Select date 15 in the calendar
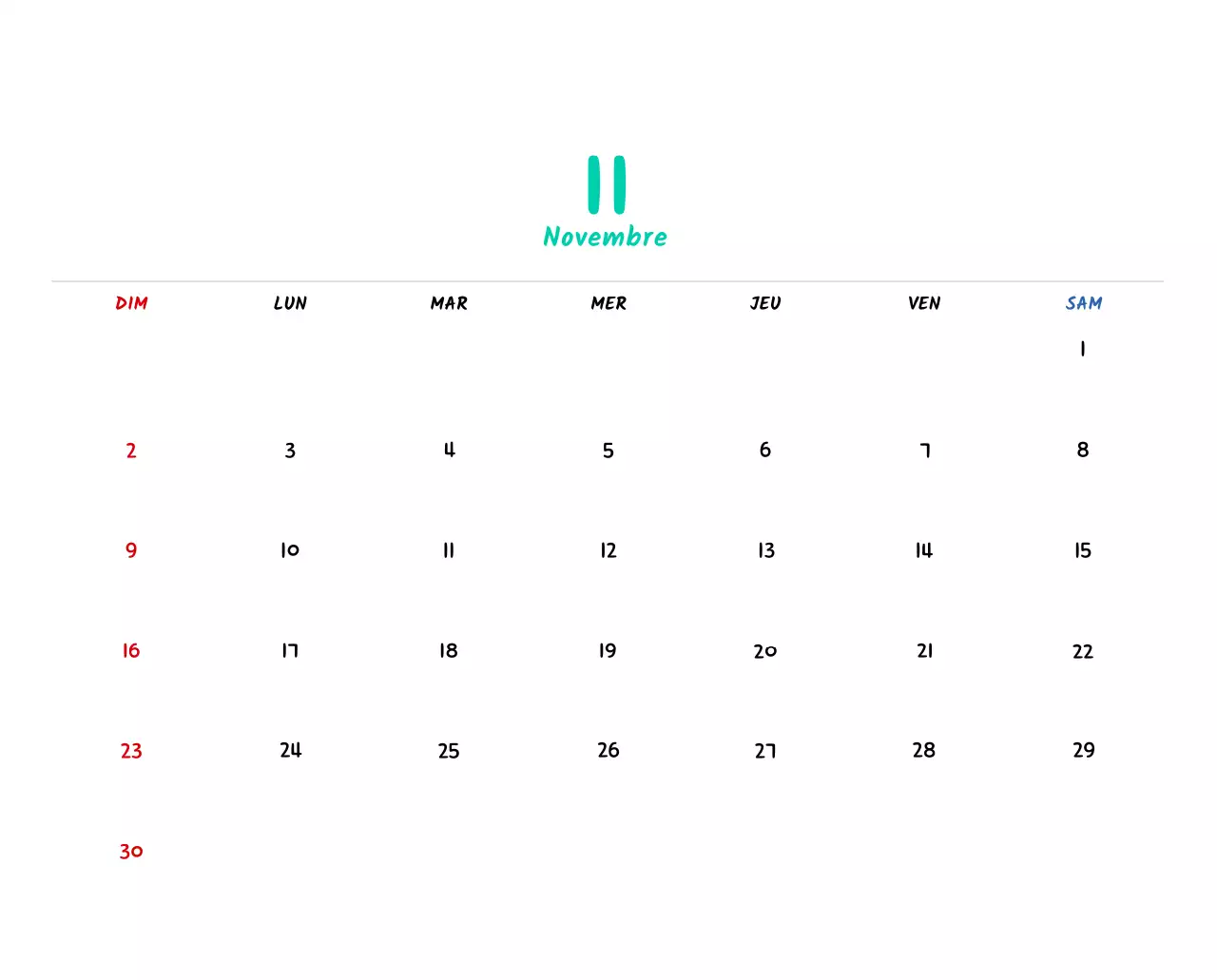 pos(1082,550)
